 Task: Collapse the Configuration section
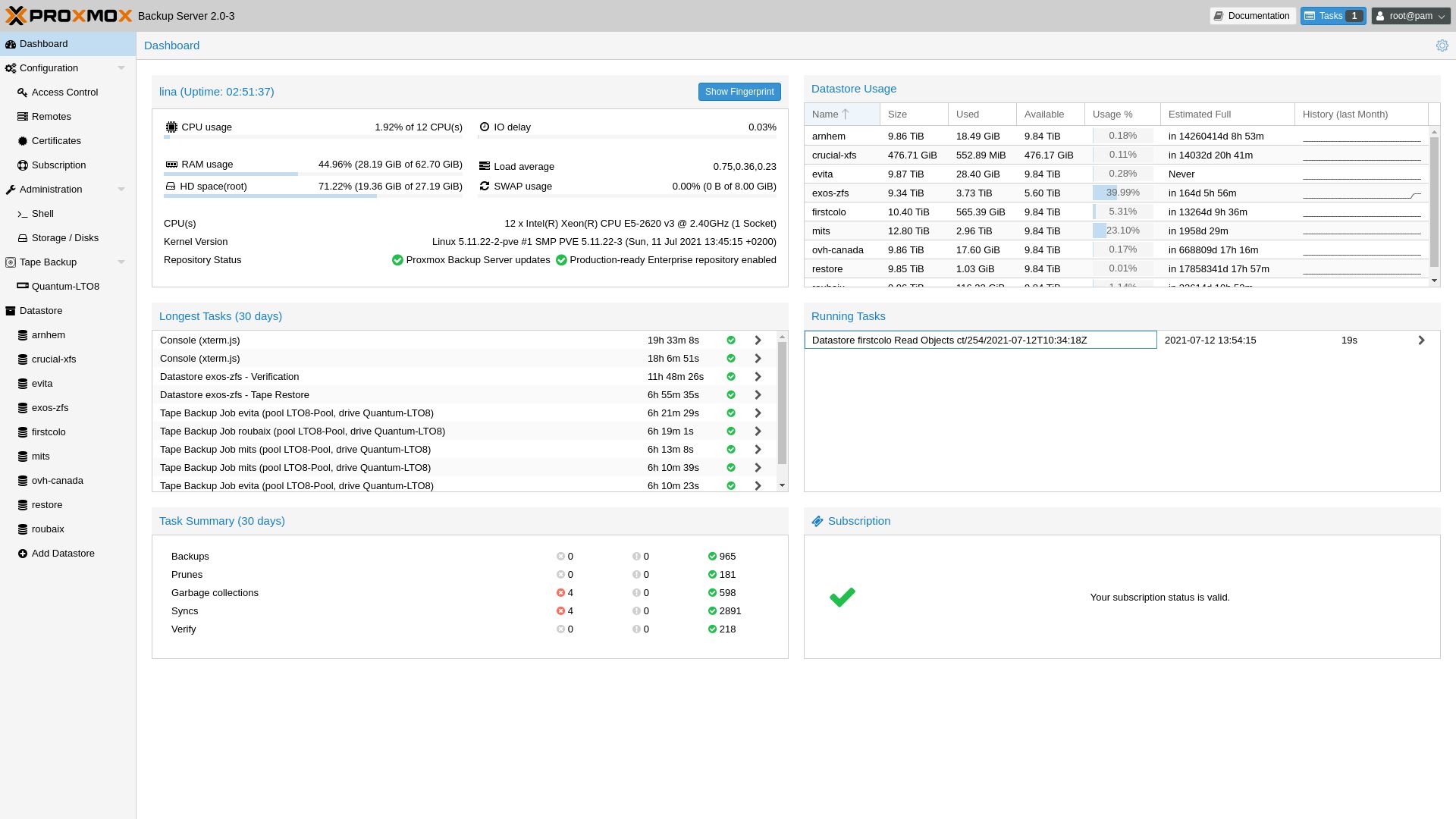(121, 67)
